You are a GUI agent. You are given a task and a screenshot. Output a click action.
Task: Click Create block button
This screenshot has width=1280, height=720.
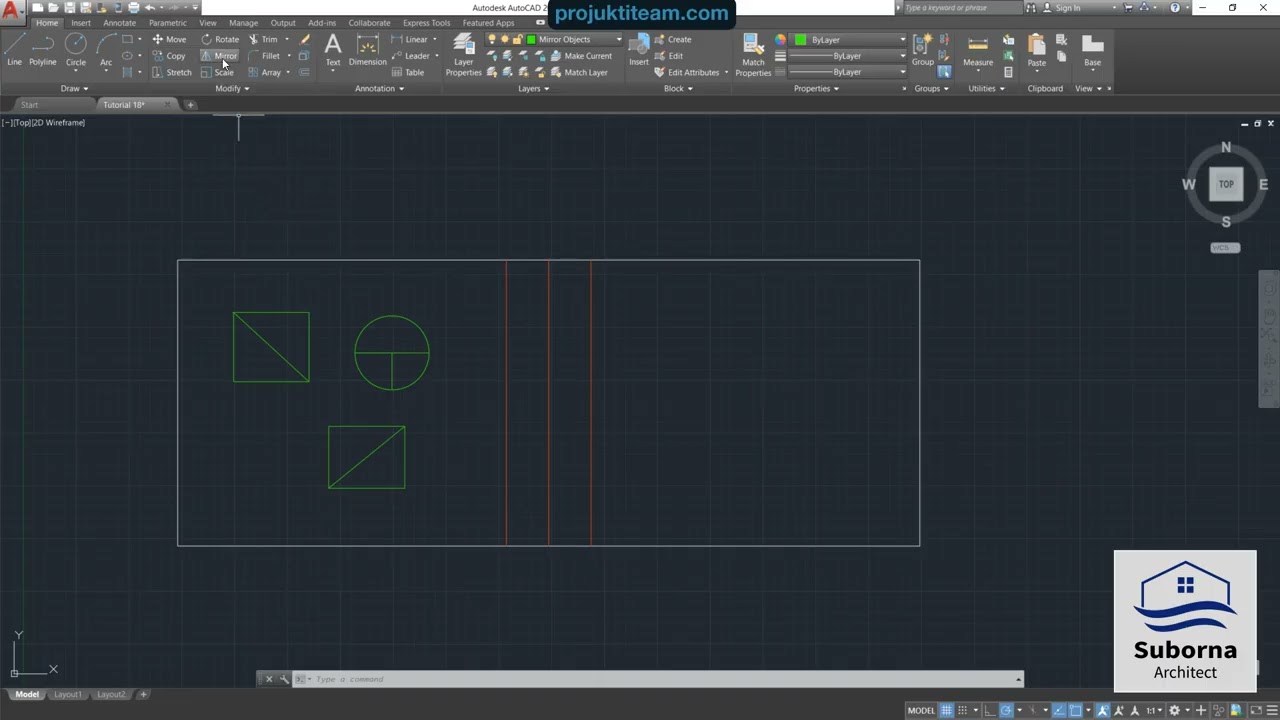coord(673,39)
